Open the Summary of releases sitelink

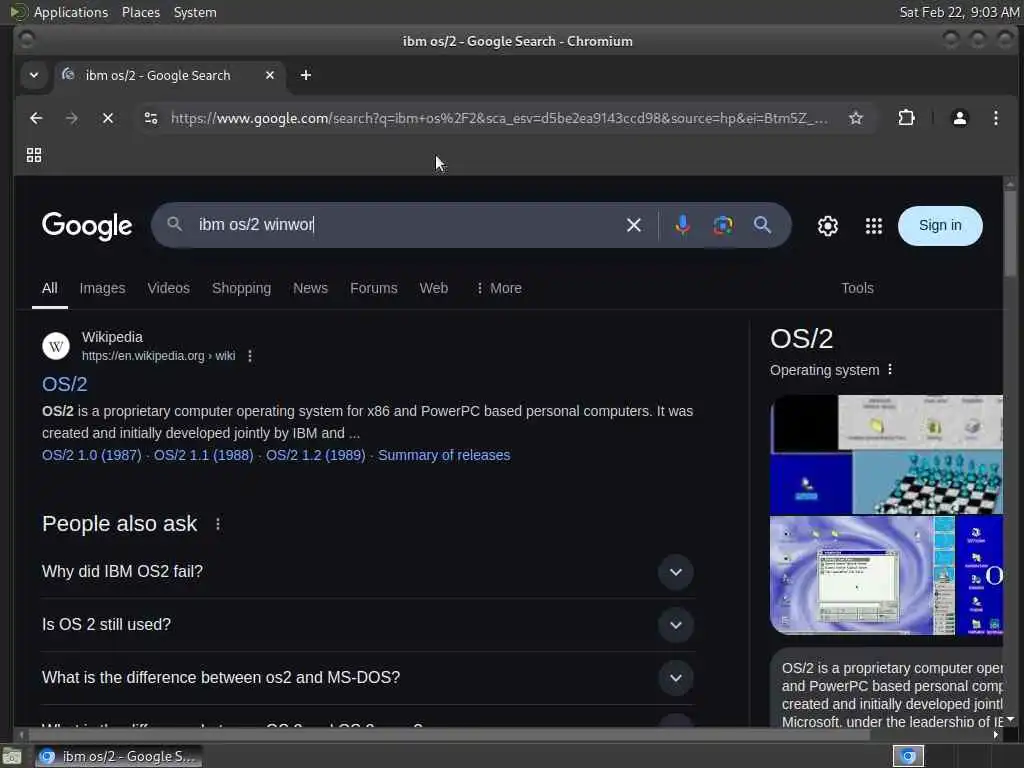[444, 455]
